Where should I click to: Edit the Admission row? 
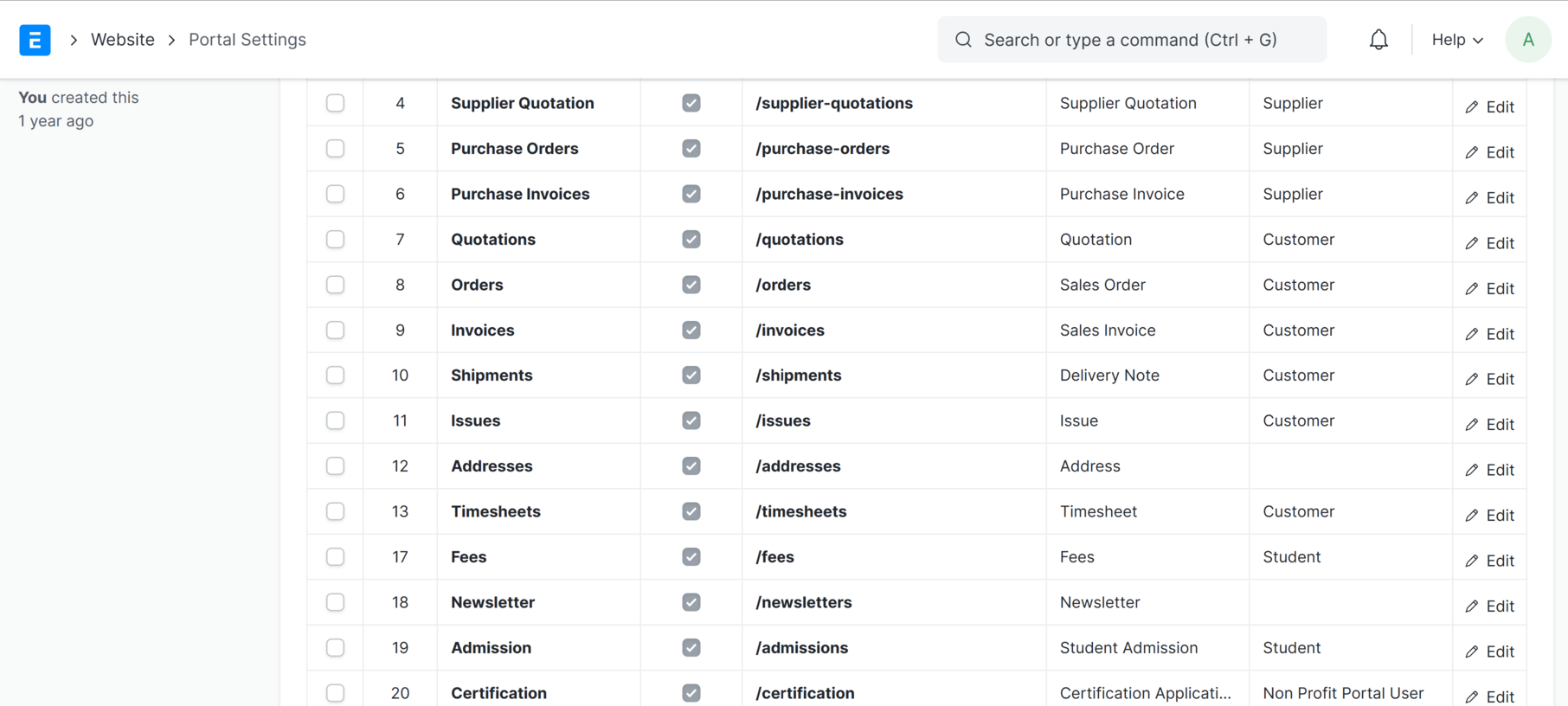[1489, 651]
